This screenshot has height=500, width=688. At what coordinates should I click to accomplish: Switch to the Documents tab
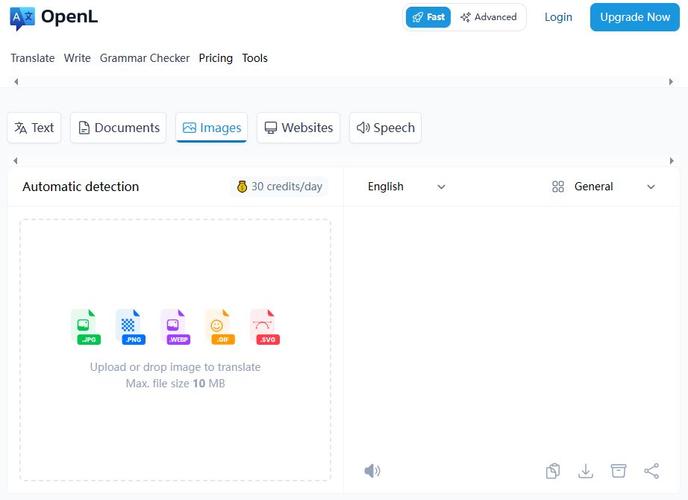[118, 128]
